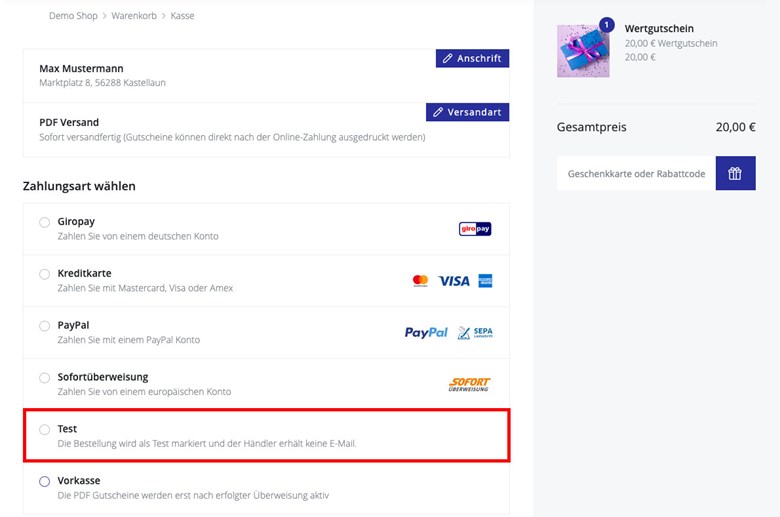780x517 pixels.
Task: Change shipping via the Versandart button
Action: pyautogui.click(x=468, y=112)
